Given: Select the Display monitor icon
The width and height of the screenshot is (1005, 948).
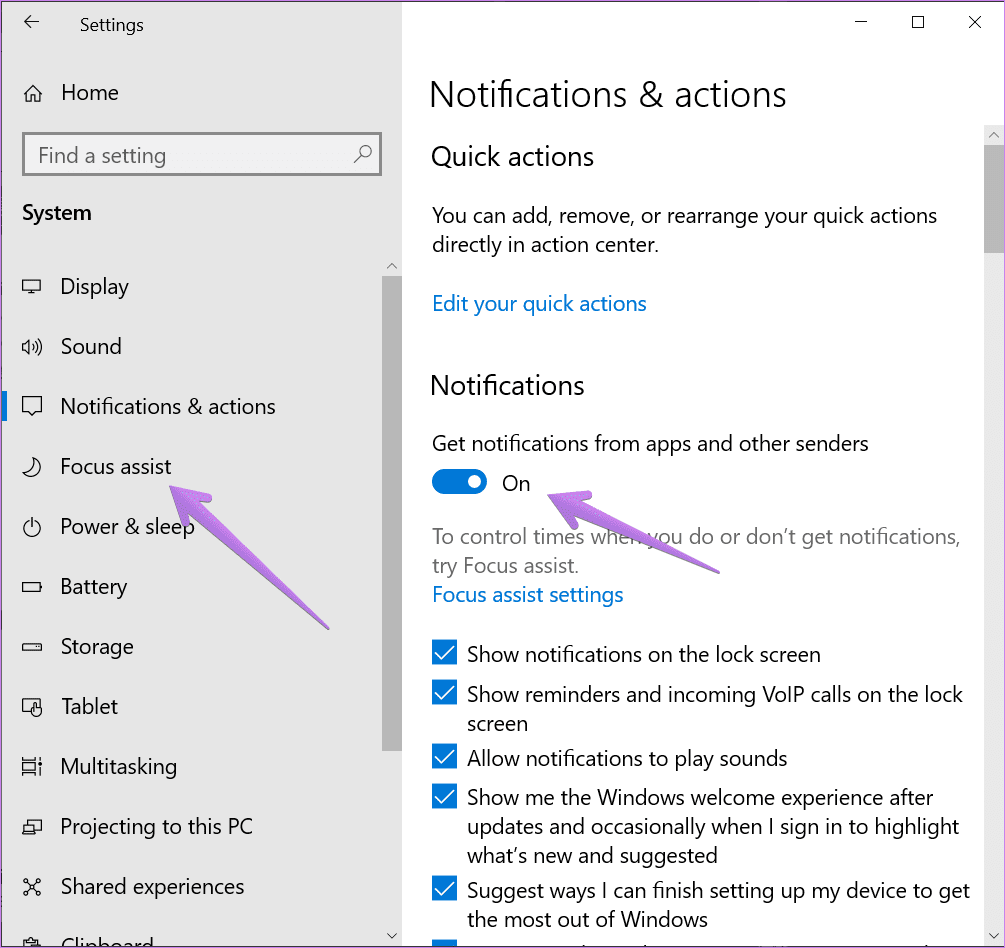Looking at the screenshot, I should (x=33, y=287).
